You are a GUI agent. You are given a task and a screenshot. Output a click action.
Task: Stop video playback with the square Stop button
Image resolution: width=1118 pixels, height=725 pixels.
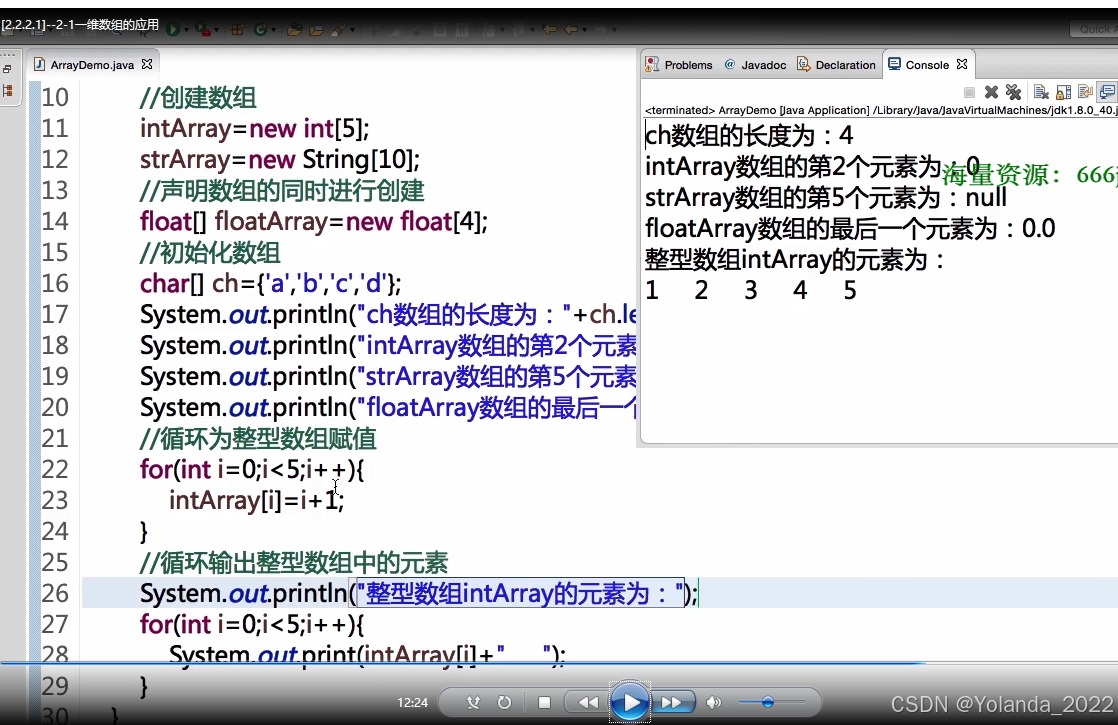544,702
